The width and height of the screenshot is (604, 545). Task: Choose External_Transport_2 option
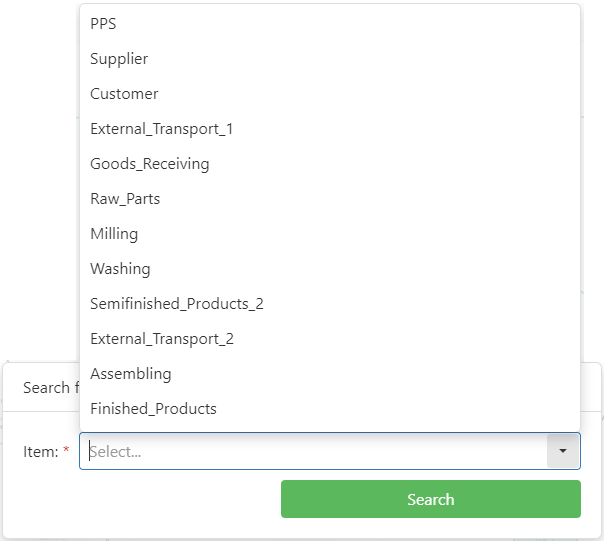pos(161,339)
